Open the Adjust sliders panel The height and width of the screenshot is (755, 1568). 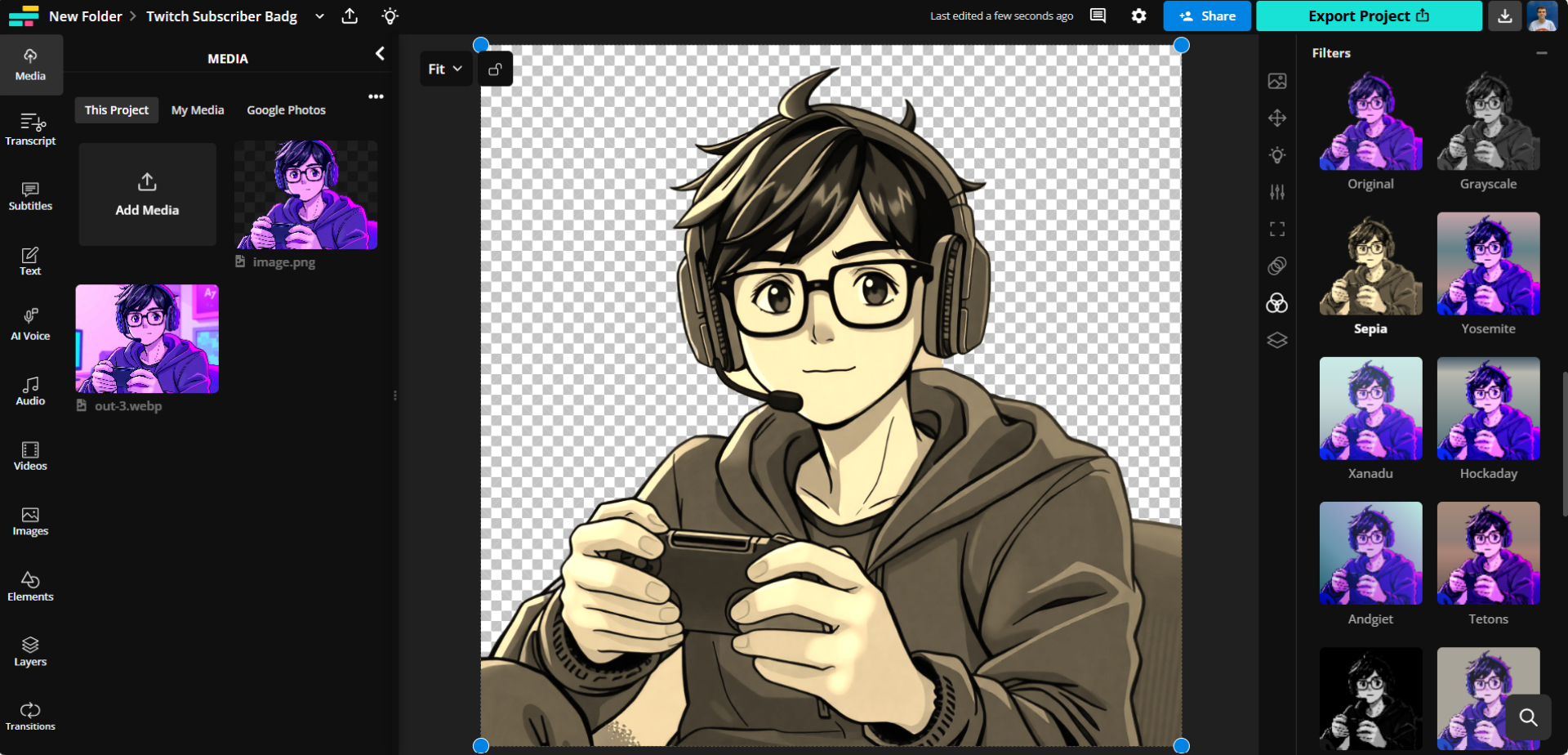pyautogui.click(x=1277, y=192)
